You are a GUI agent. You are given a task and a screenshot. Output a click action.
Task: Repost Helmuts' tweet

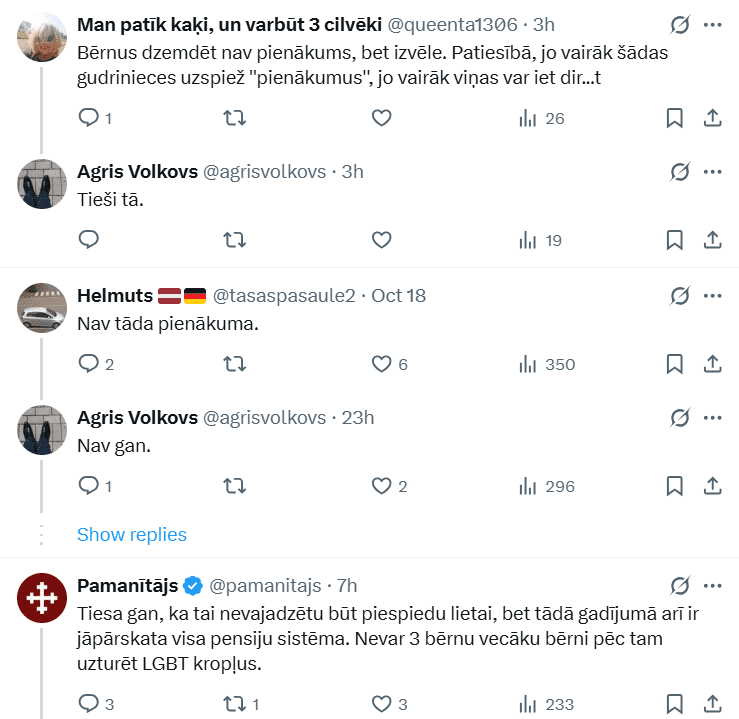click(234, 364)
